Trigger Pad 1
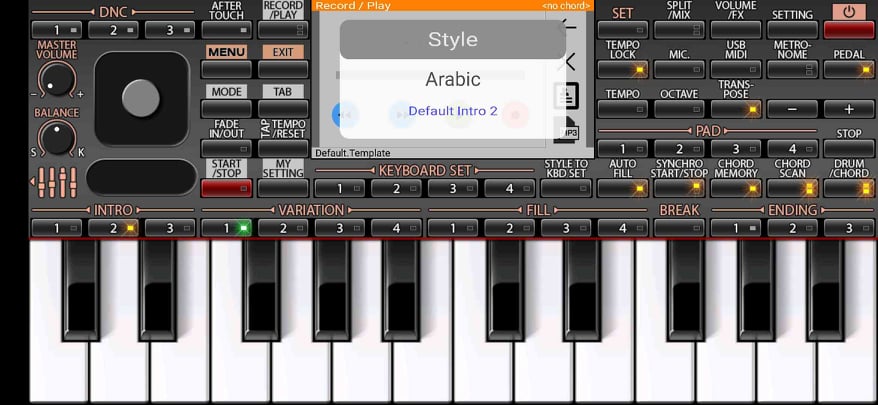Image resolution: width=878 pixels, height=405 pixels. tap(623, 148)
